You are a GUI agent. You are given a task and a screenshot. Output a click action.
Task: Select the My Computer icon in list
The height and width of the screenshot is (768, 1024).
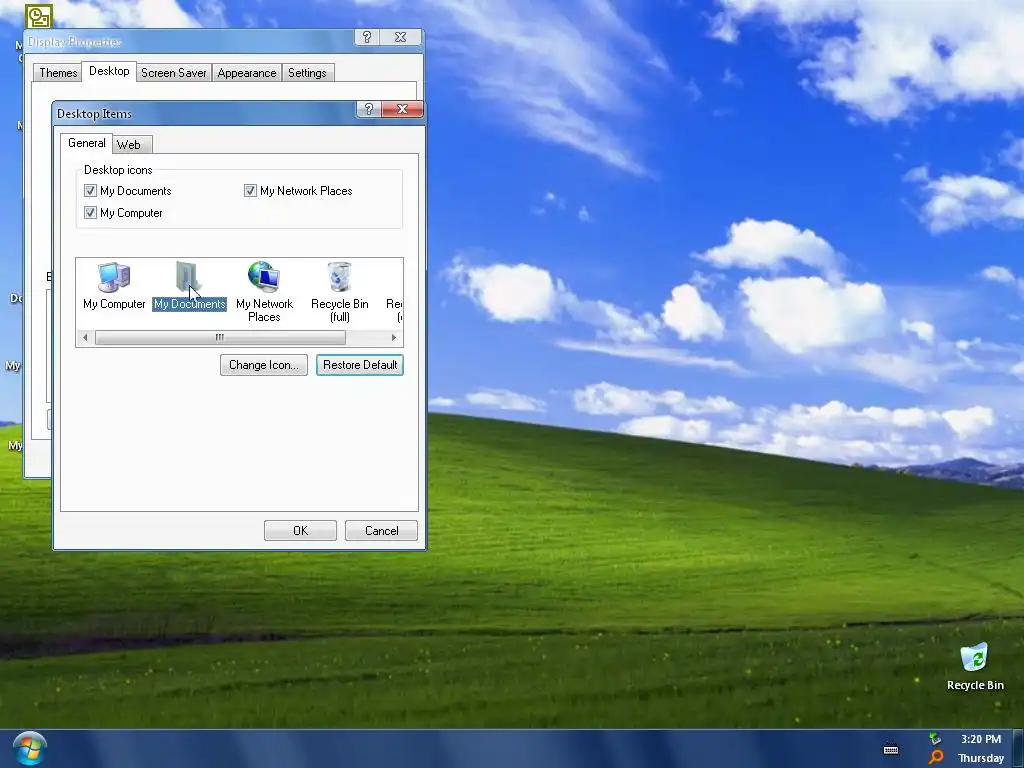(x=114, y=285)
